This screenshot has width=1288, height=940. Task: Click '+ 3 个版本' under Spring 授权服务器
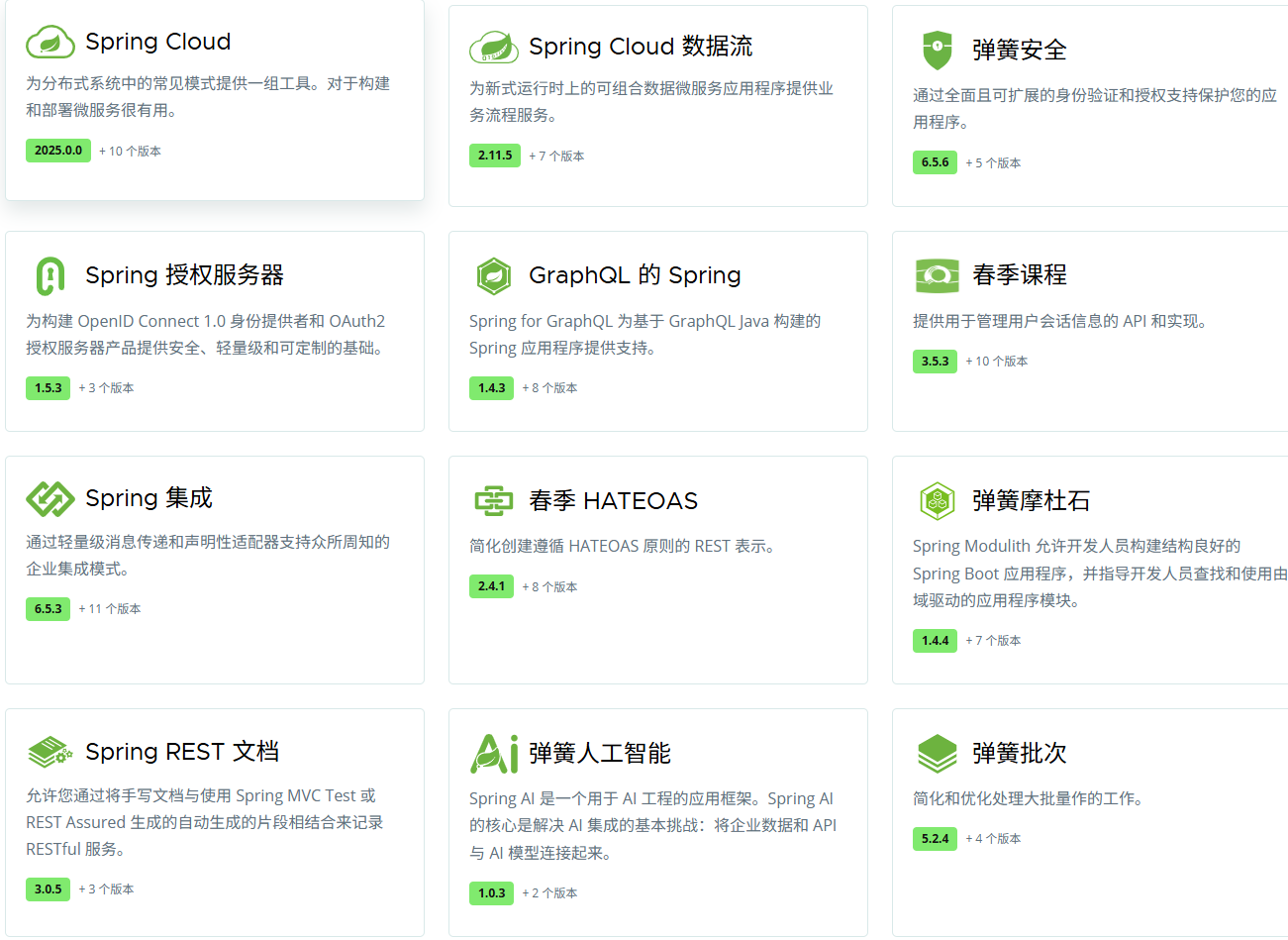[106, 388]
